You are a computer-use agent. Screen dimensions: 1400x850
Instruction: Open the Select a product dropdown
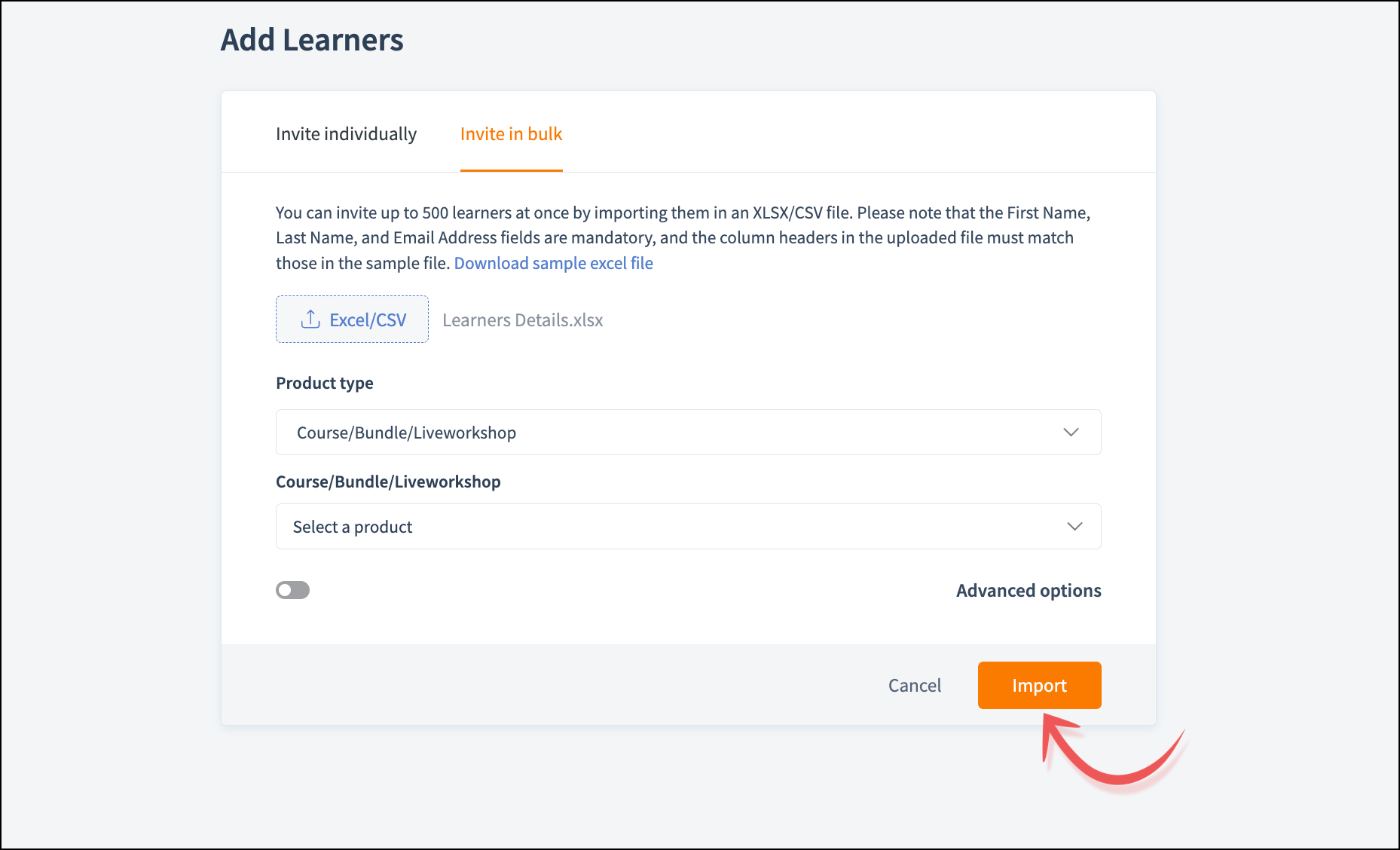coord(687,526)
